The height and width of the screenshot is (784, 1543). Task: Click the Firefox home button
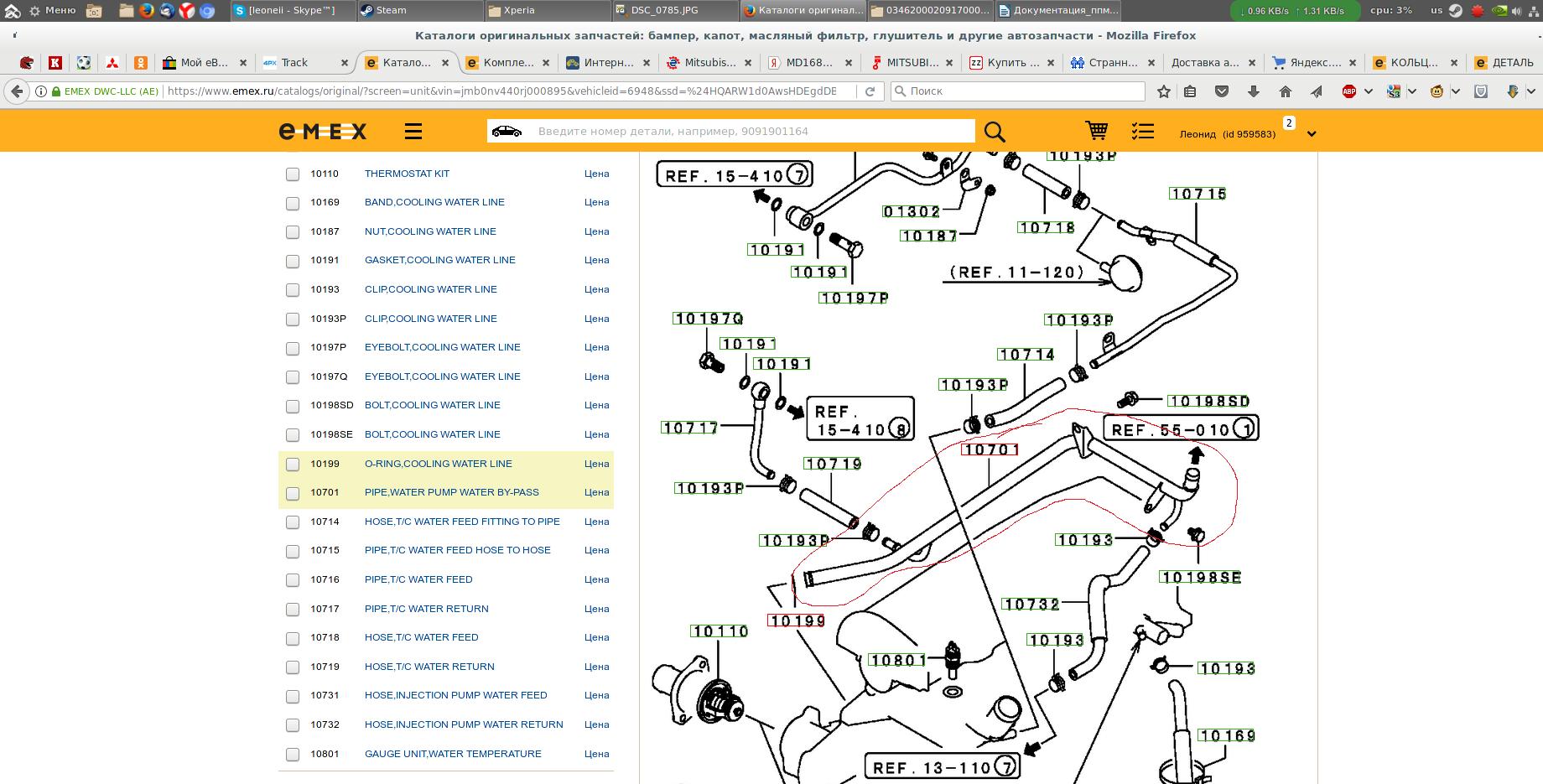pyautogui.click(x=1285, y=91)
